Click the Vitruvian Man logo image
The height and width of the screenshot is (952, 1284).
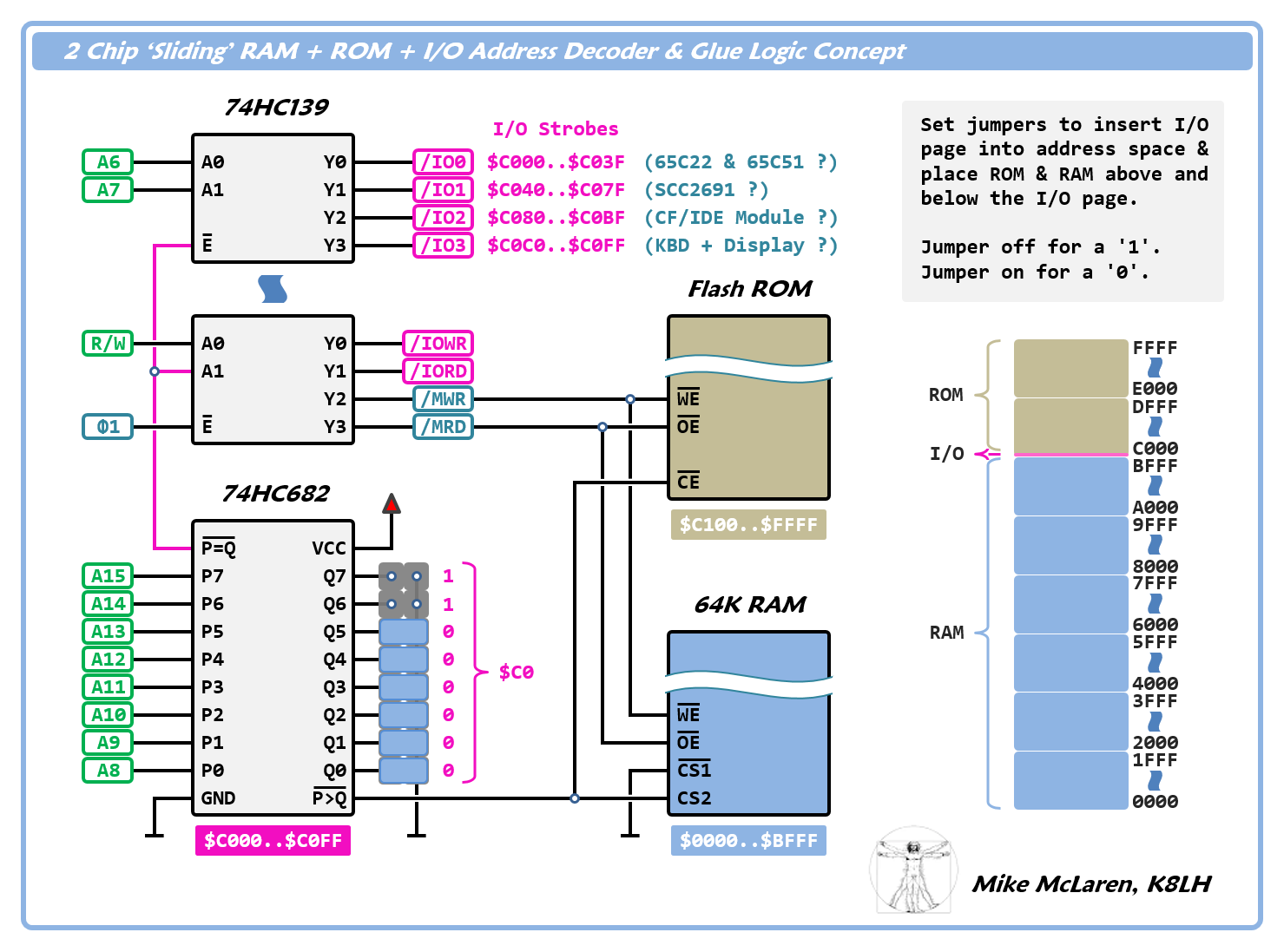click(912, 870)
